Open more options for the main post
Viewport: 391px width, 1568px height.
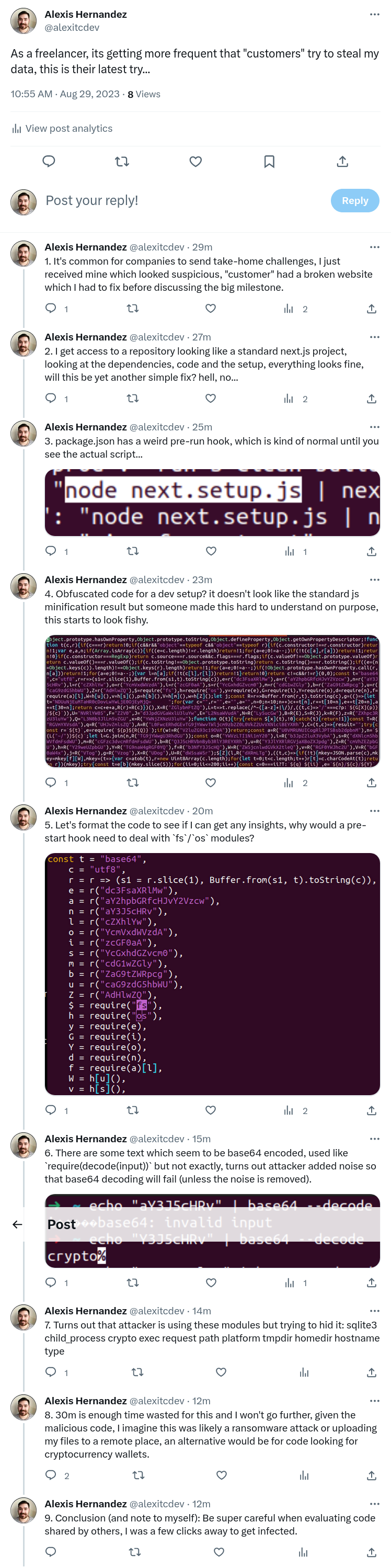click(x=374, y=14)
